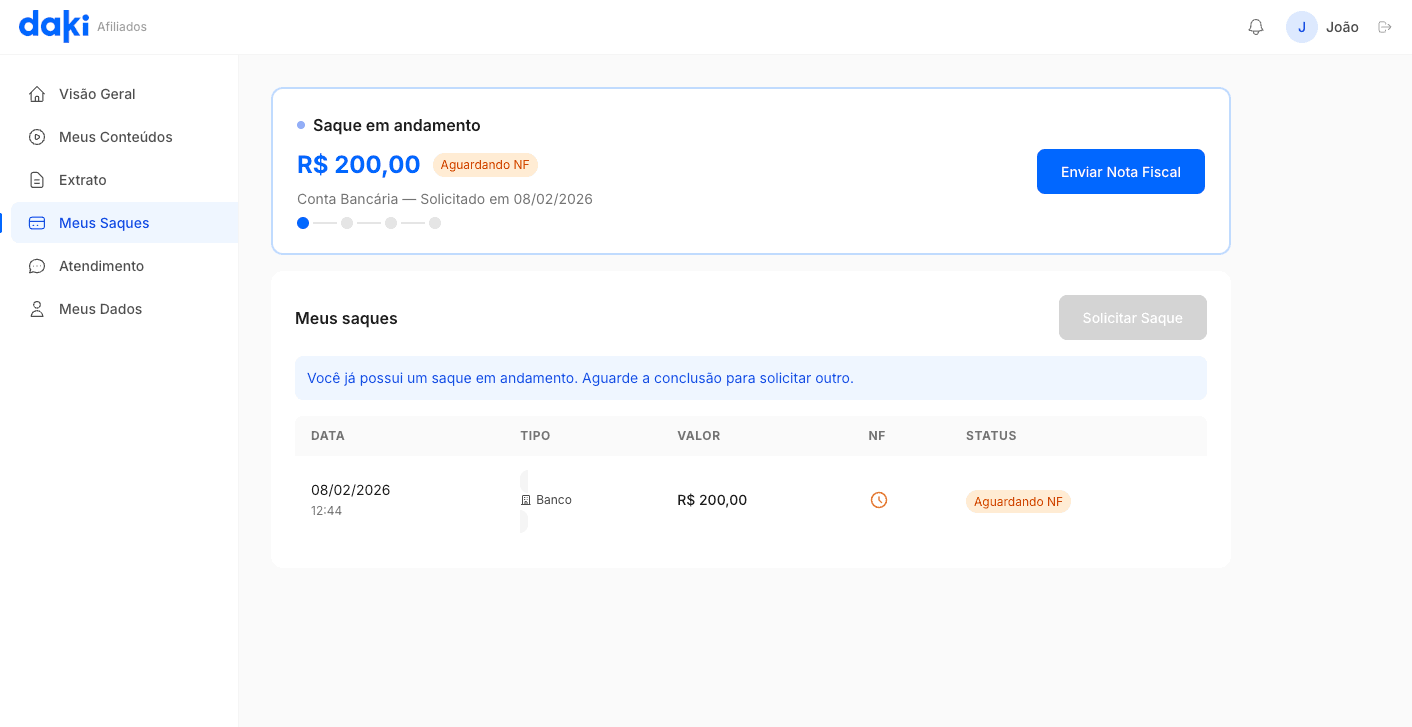Open notifications bell icon
The width and height of the screenshot is (1412, 727).
point(1256,27)
